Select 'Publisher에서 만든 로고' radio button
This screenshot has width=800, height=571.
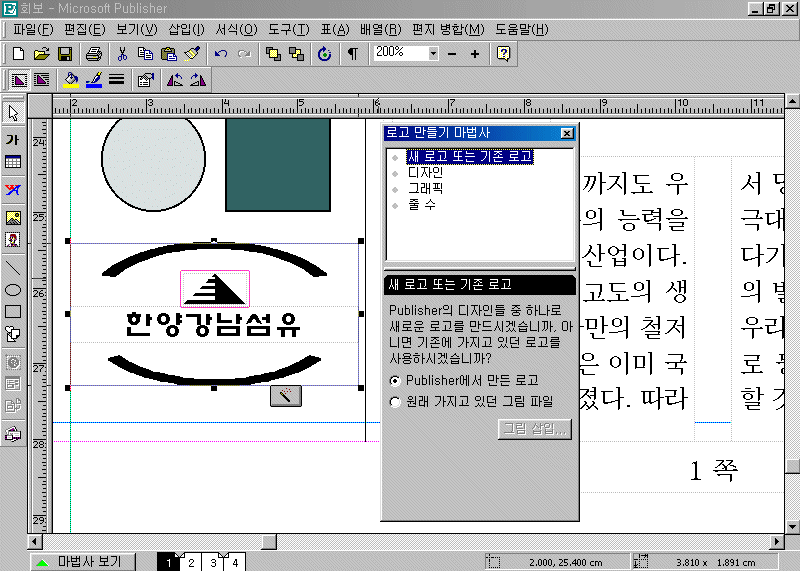tap(396, 380)
